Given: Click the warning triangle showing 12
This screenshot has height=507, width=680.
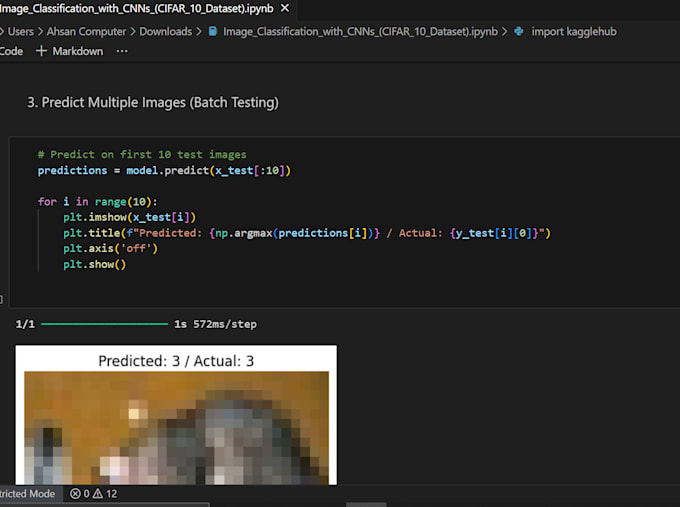Looking at the screenshot, I should point(98,494).
